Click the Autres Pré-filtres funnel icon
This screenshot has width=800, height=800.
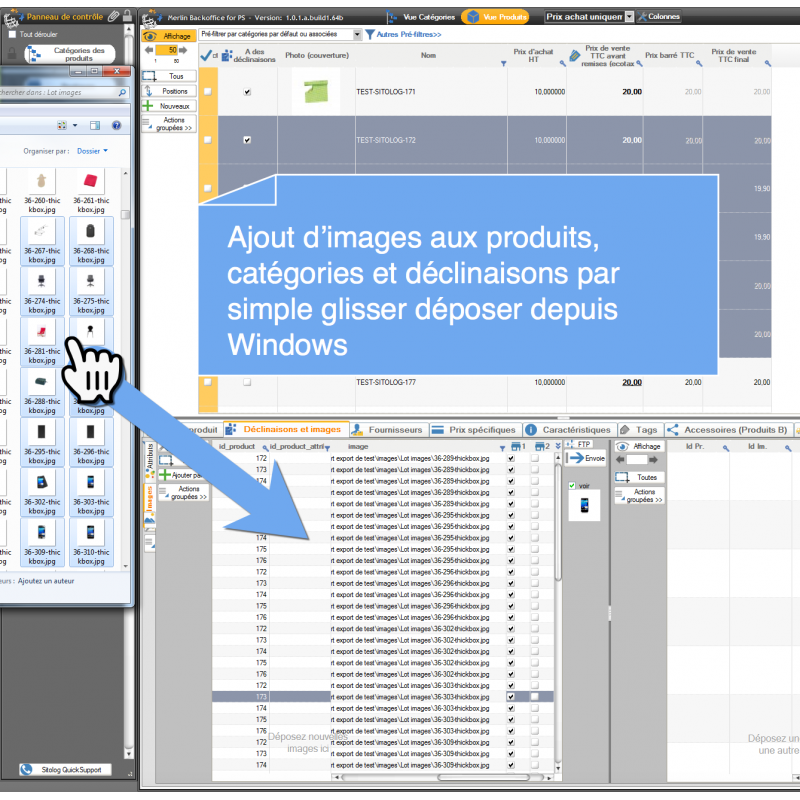[x=369, y=34]
